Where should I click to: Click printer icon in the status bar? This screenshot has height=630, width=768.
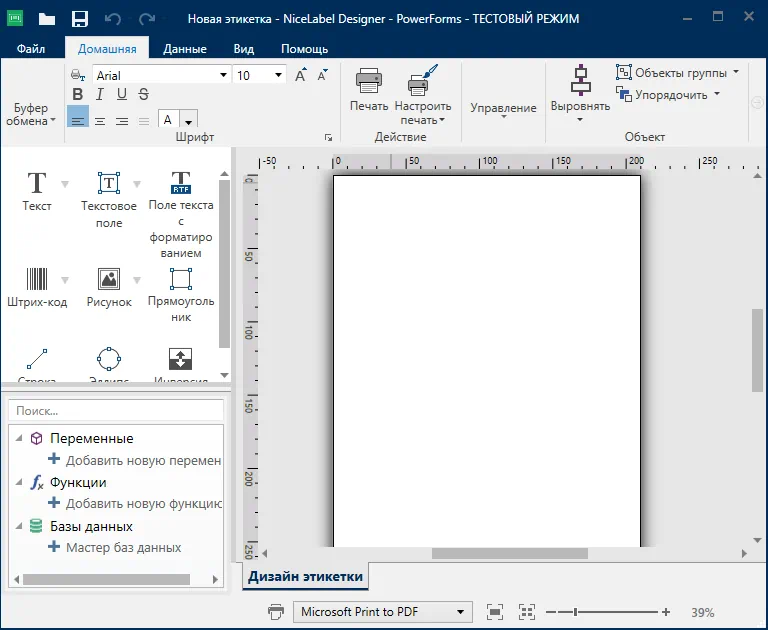[x=276, y=611]
